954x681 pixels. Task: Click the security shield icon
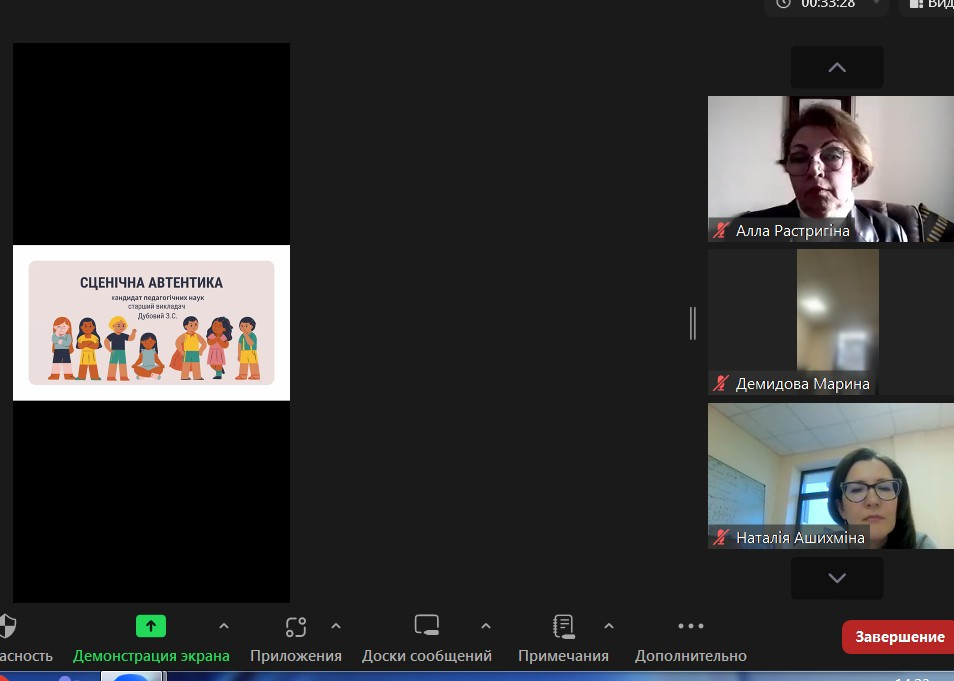tap(7, 626)
